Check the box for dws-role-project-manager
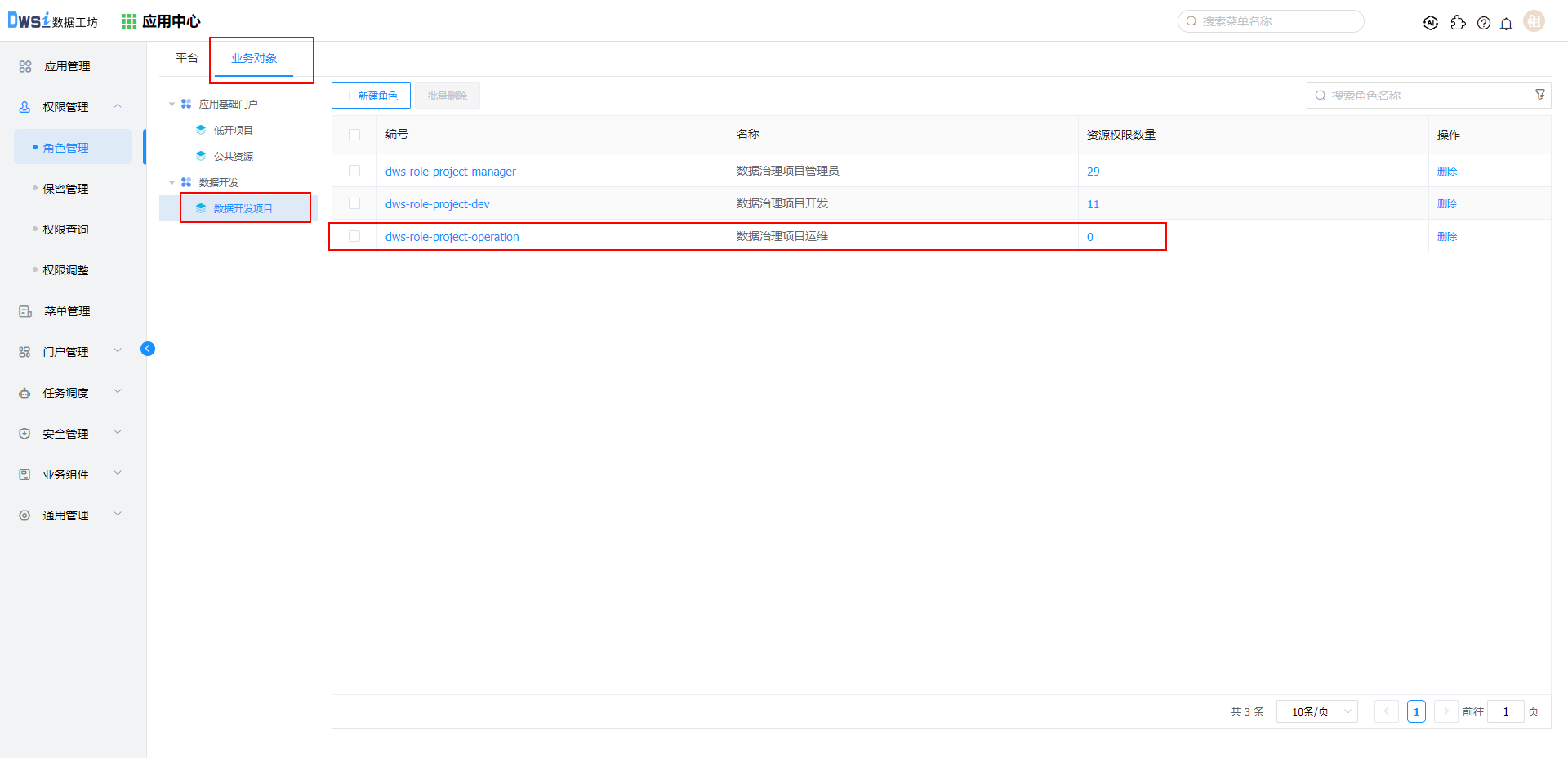1568x758 pixels. coord(354,171)
